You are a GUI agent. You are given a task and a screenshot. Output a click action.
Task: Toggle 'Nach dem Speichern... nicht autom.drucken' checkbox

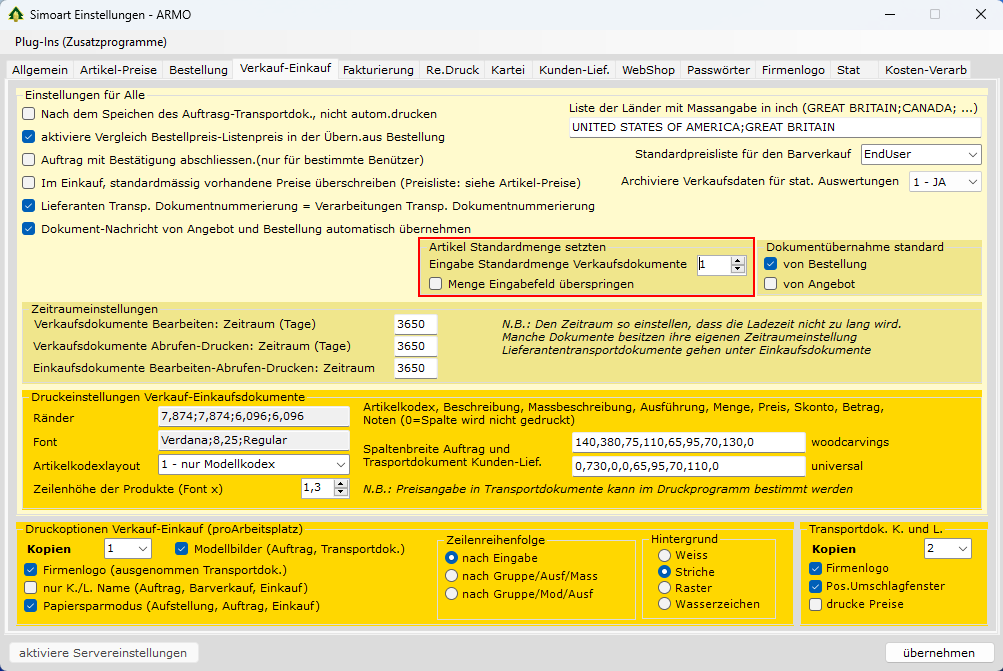29,114
